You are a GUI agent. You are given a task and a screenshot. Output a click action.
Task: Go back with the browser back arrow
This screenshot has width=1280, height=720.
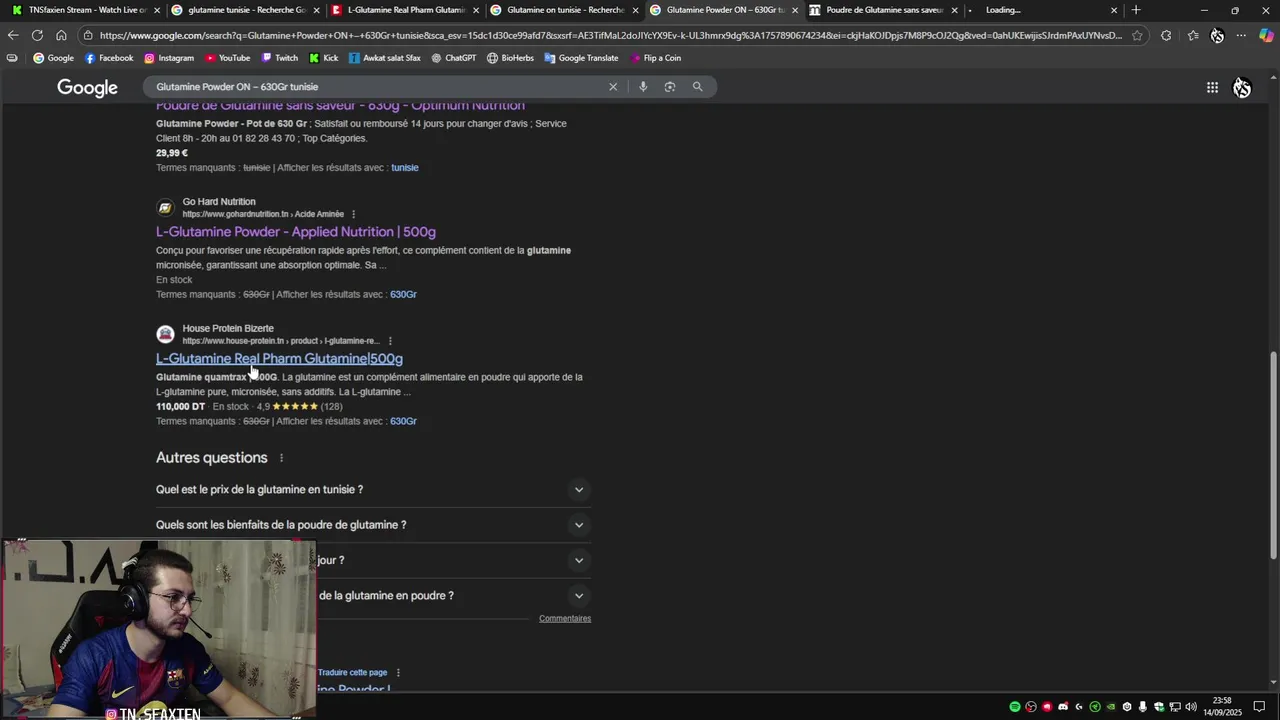pos(13,35)
